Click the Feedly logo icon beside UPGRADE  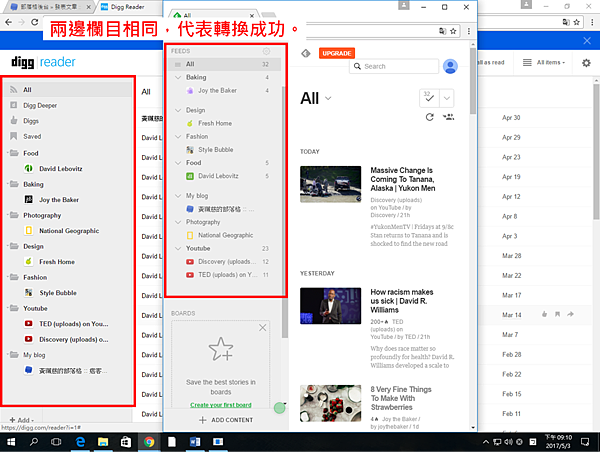tap(305, 54)
